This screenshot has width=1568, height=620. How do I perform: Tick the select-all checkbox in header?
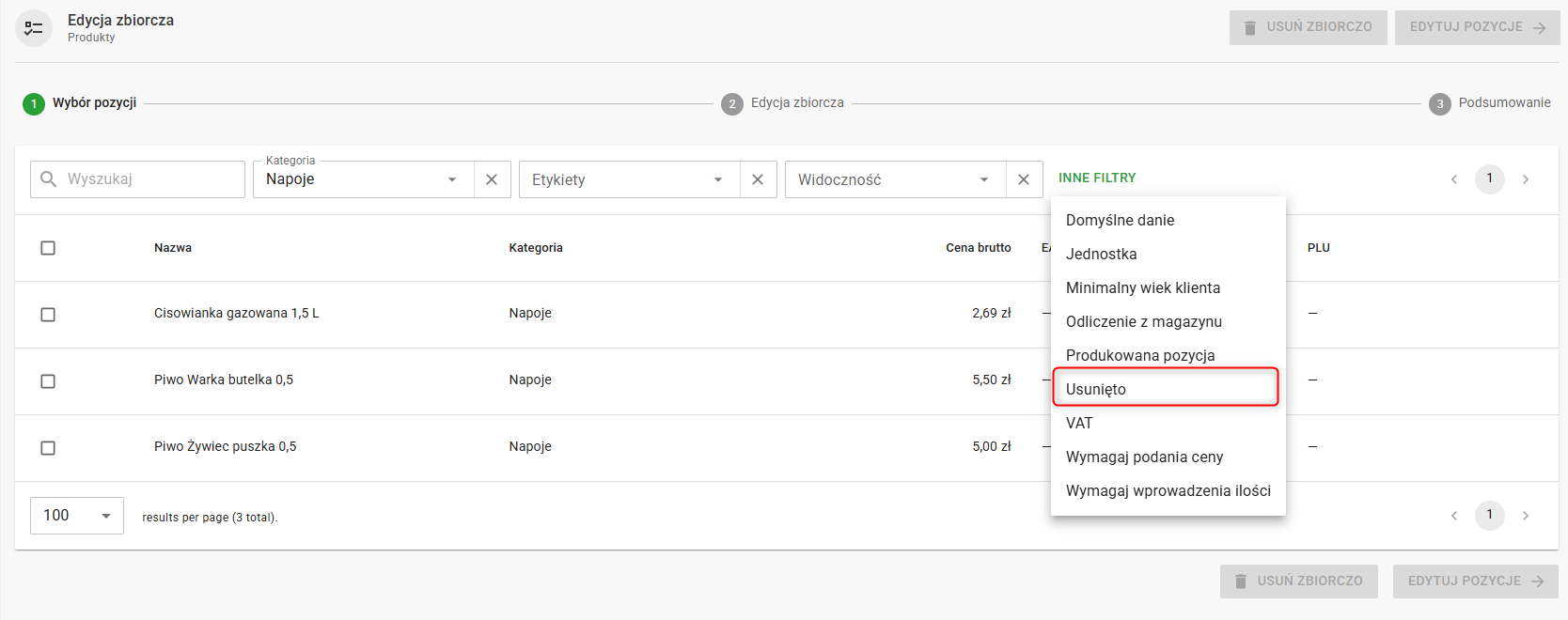coord(48,248)
